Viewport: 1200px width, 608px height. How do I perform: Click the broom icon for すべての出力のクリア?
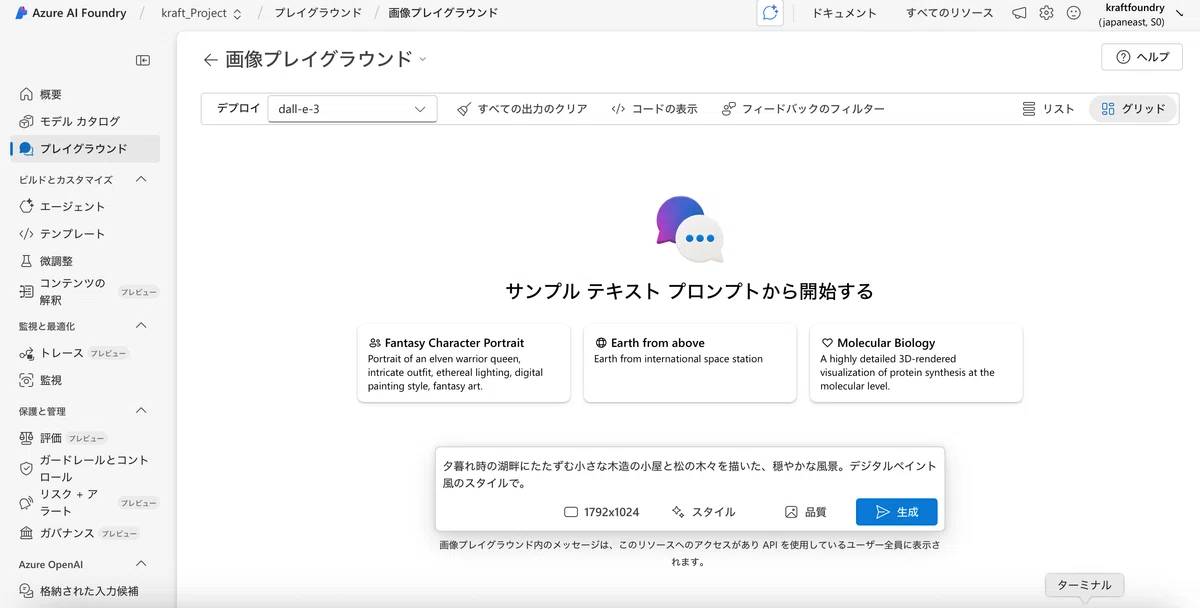pos(464,109)
